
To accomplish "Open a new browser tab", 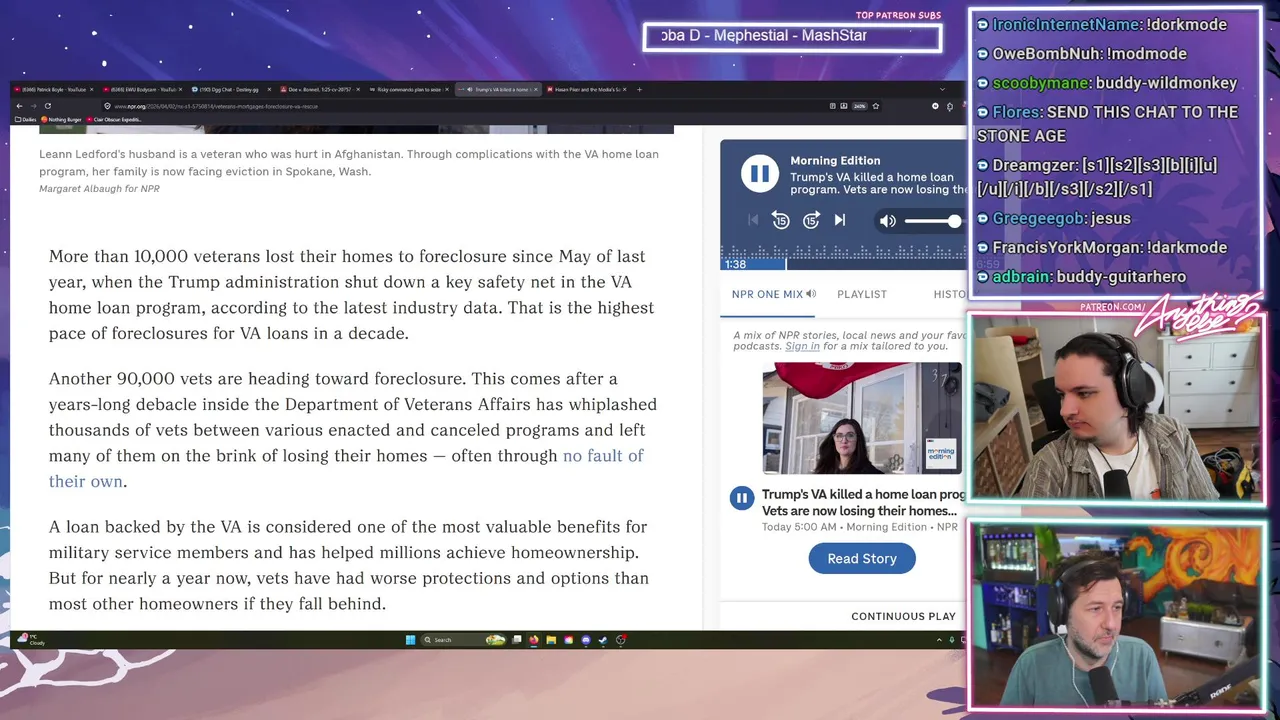I will (x=640, y=89).
